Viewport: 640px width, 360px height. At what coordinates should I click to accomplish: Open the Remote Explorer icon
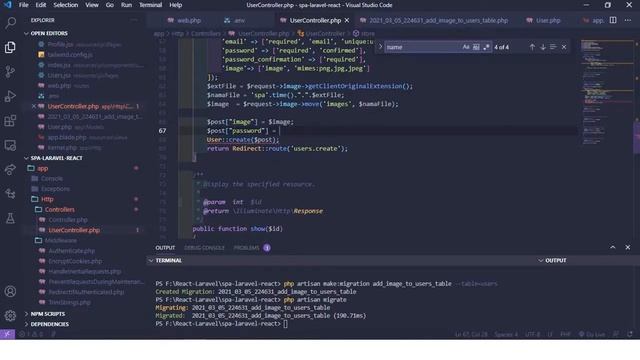[x=10, y=145]
